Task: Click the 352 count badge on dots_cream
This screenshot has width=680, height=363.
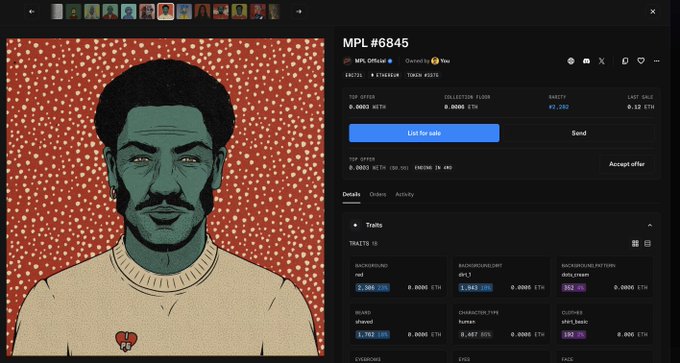Action: coord(573,288)
